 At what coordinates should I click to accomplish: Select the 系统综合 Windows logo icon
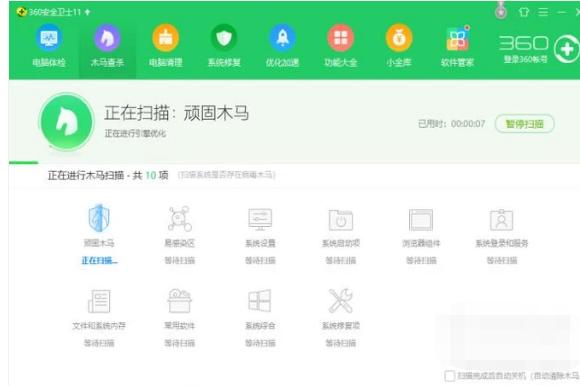[260, 301]
